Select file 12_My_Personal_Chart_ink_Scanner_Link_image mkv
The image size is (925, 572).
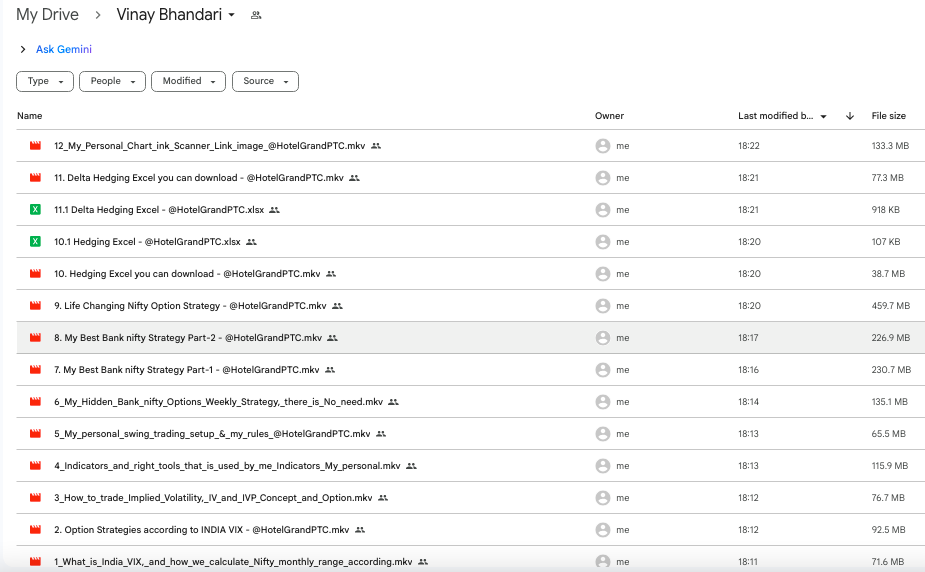click(x=209, y=146)
